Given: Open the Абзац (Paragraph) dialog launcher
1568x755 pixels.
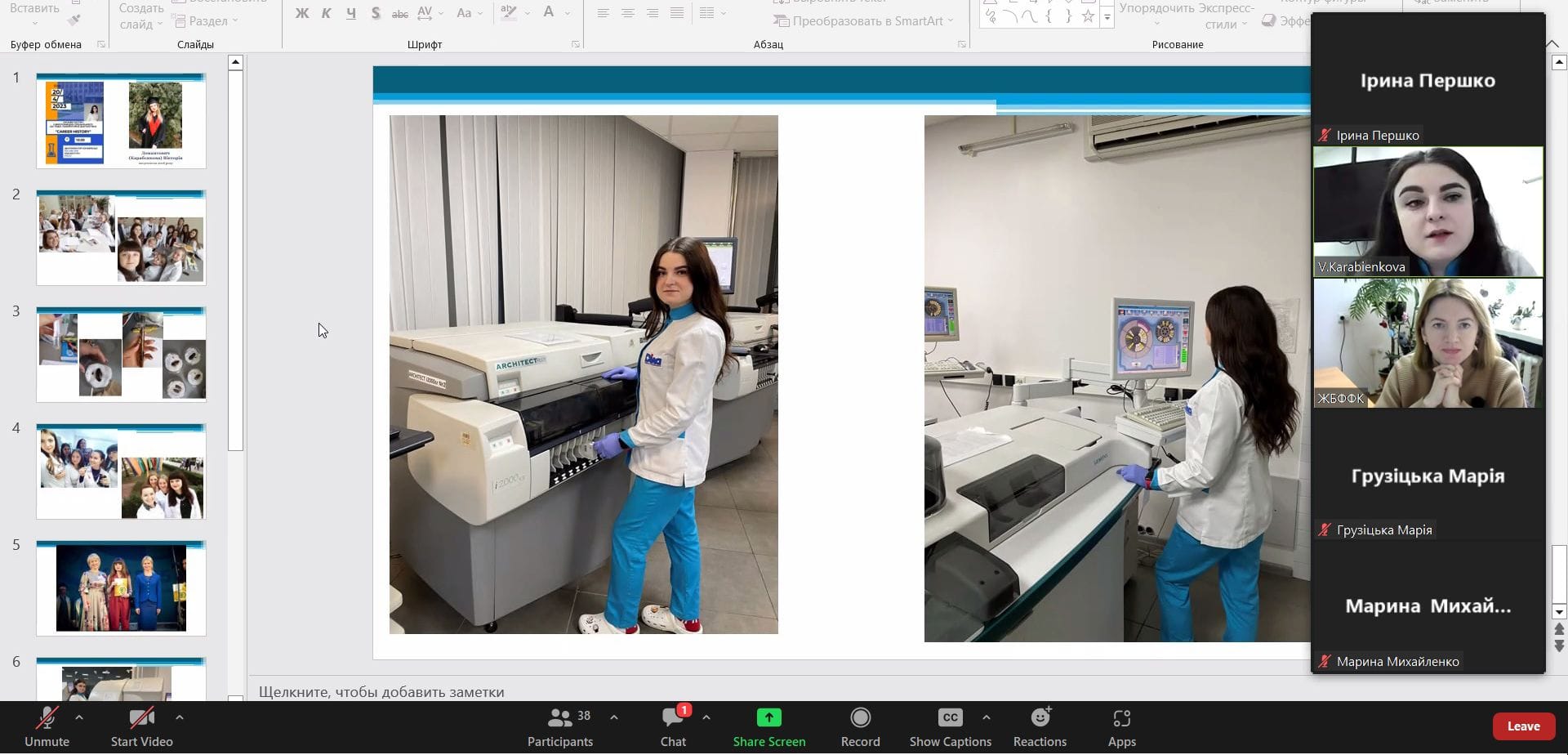Looking at the screenshot, I should click(x=961, y=44).
